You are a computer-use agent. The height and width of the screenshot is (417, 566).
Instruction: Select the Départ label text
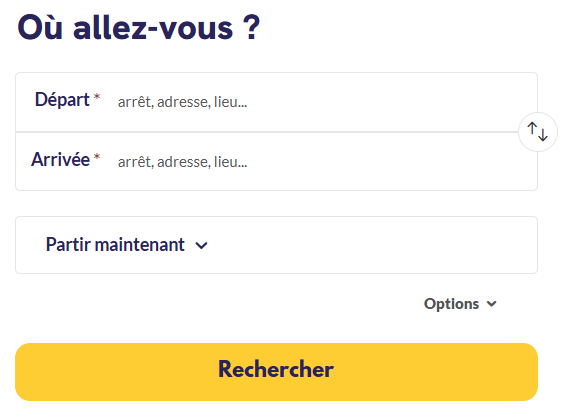[62, 100]
